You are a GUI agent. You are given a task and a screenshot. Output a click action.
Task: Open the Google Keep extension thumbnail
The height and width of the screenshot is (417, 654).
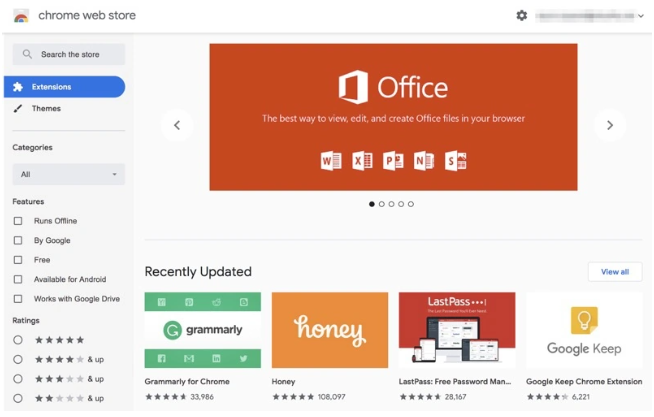tap(584, 330)
